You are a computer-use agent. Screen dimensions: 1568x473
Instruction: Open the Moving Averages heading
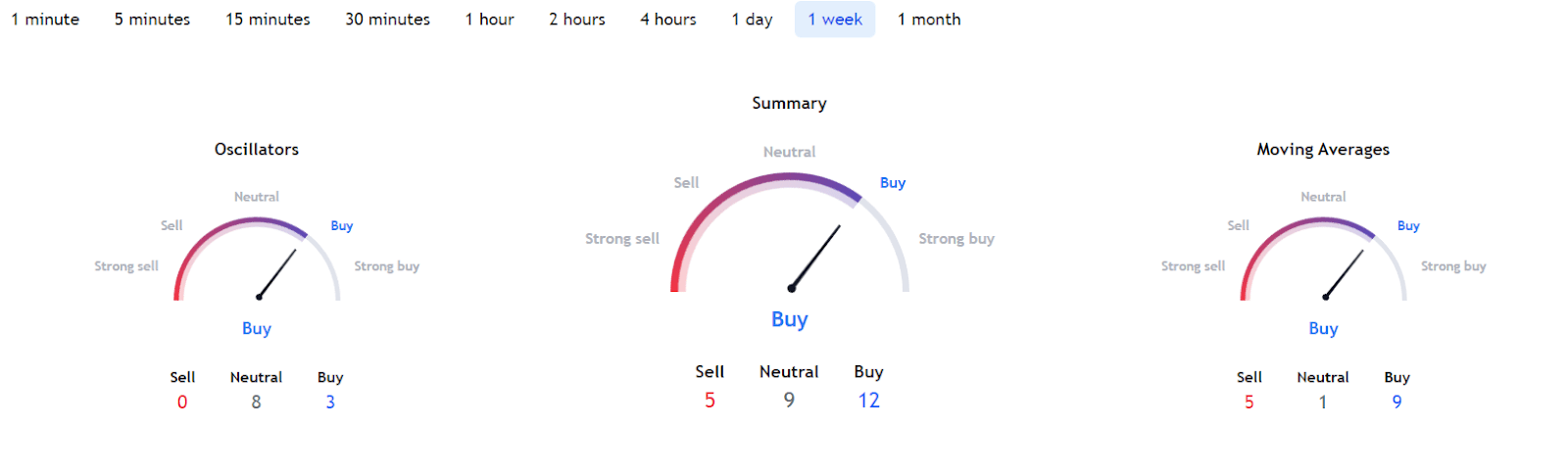(1323, 149)
